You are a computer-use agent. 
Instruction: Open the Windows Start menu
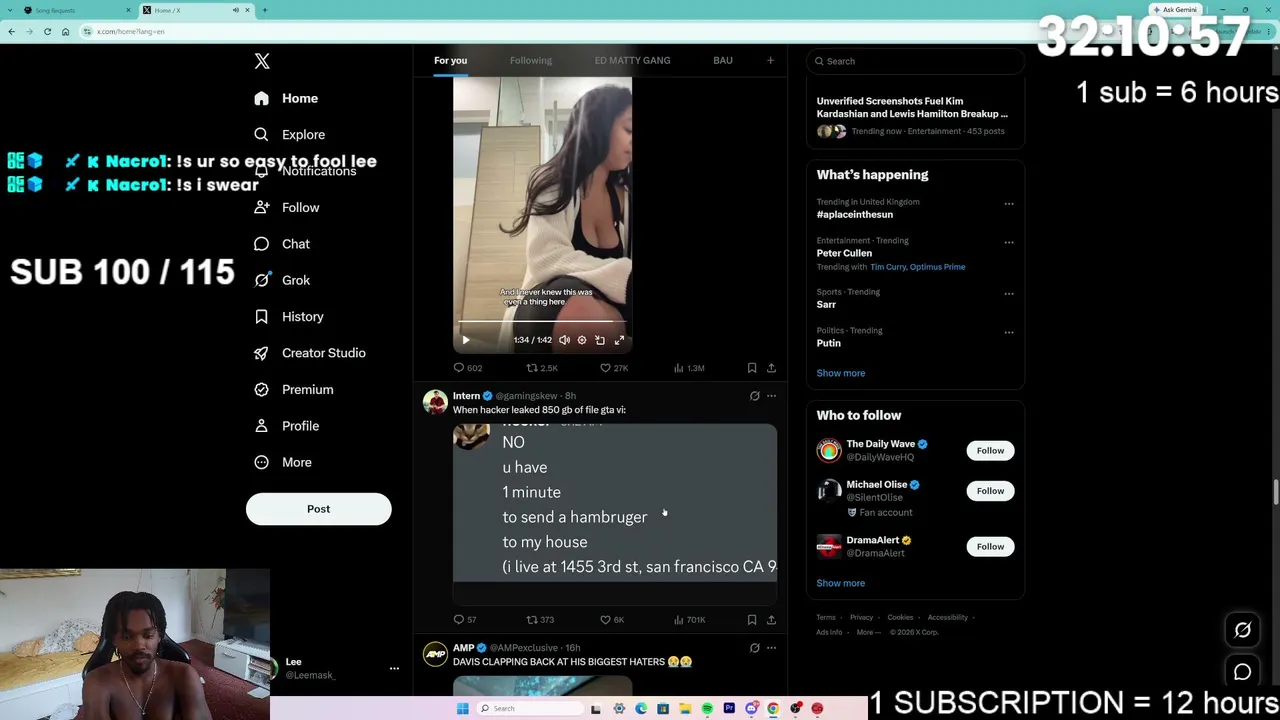click(463, 709)
